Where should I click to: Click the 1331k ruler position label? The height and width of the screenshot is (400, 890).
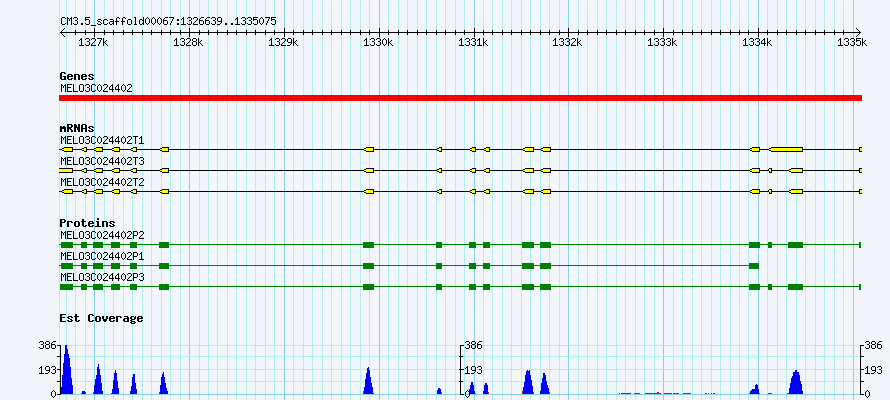(x=474, y=42)
